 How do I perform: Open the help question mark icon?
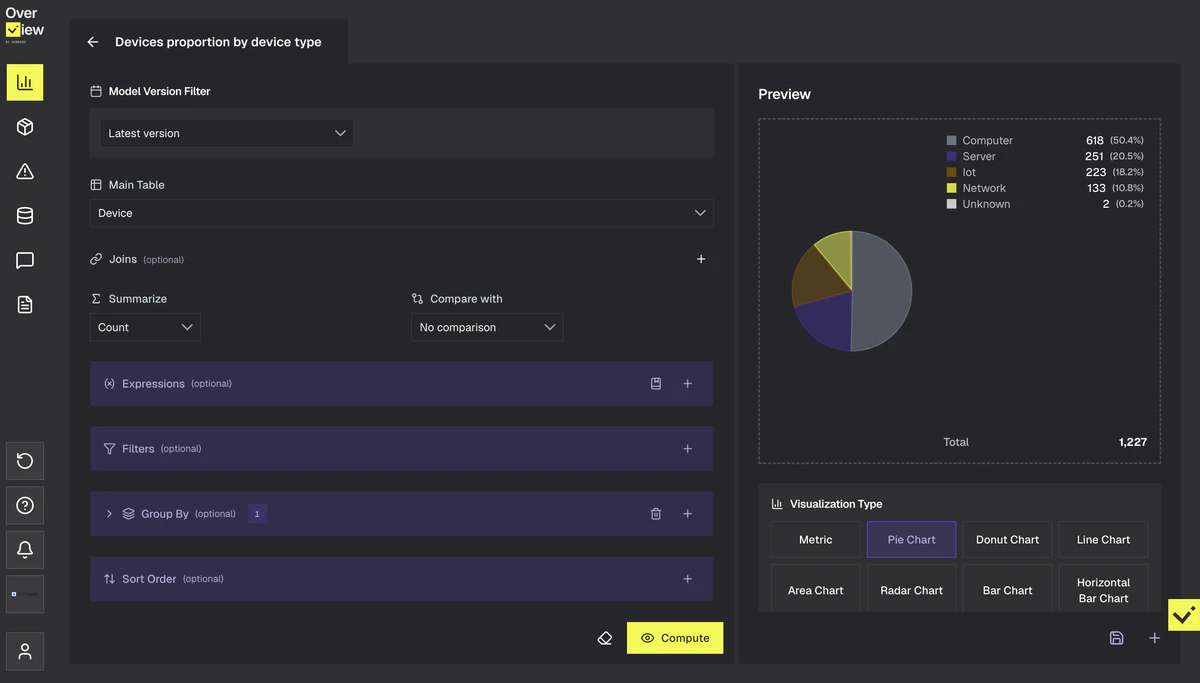click(25, 505)
